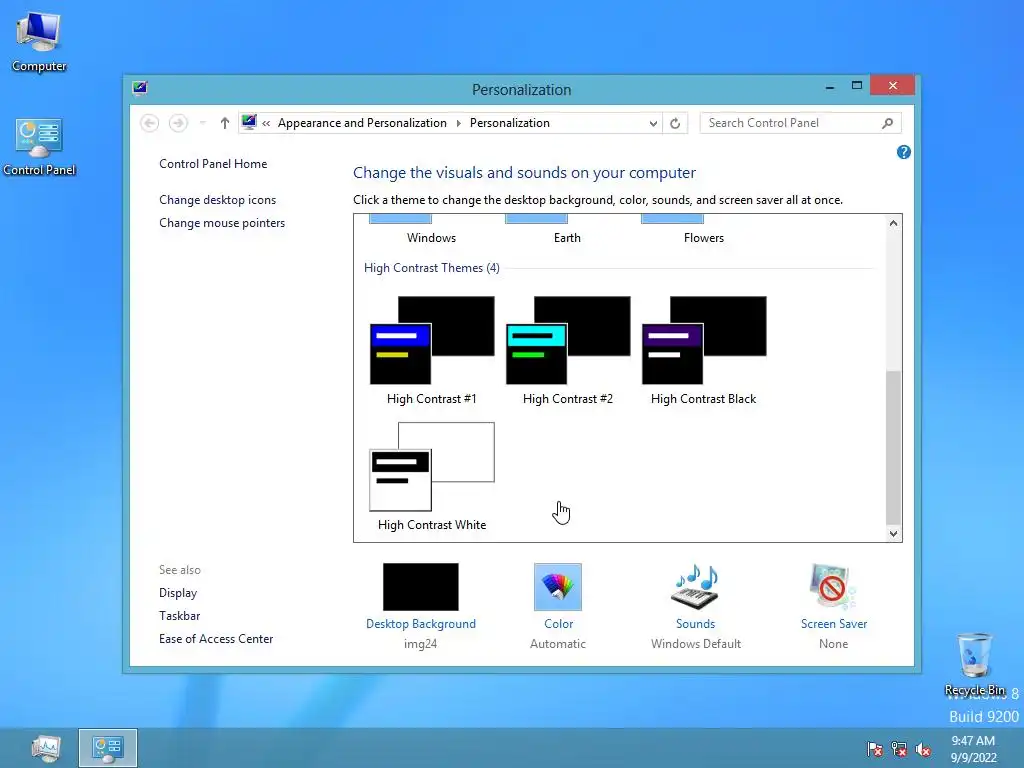This screenshot has height=768, width=1024.
Task: Open Change mouse pointers link
Action: click(222, 223)
